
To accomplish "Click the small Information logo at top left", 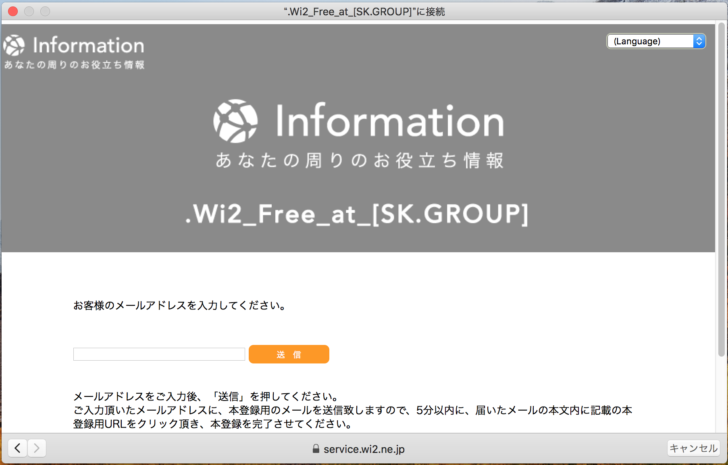I will pyautogui.click(x=74, y=52).
